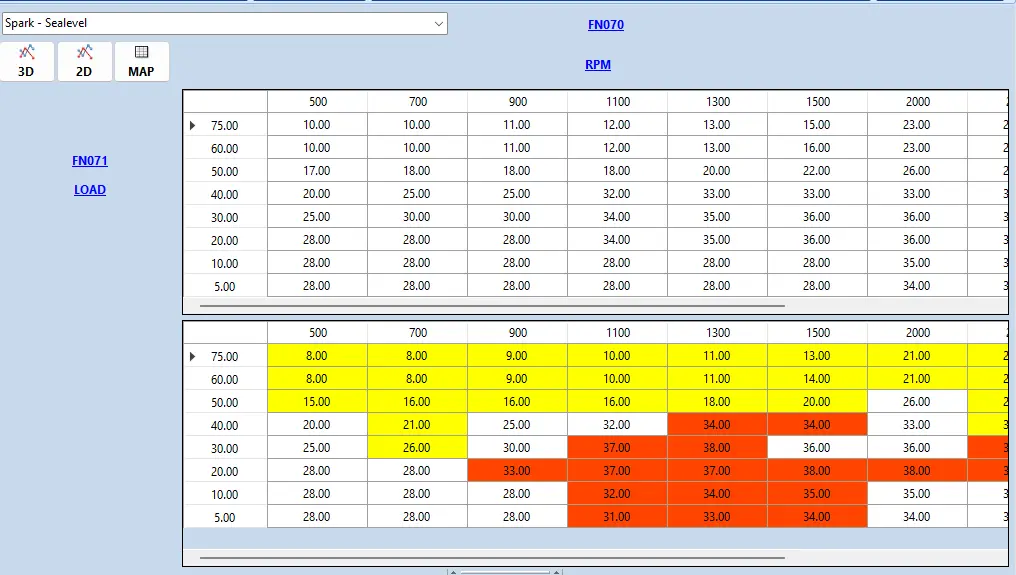This screenshot has width=1016, height=575.
Task: Select yellow 26.00 cell in lower table
Action: (x=417, y=448)
